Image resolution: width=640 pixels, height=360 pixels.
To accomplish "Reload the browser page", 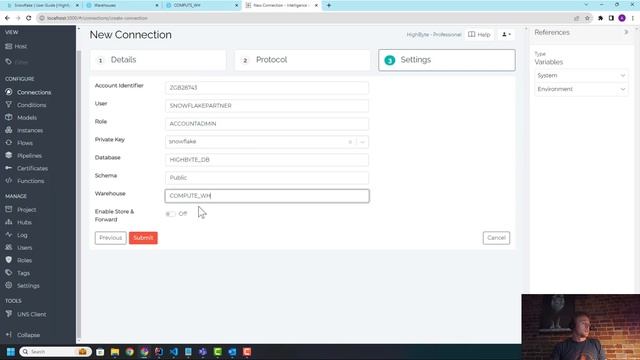I will click(29, 18).
